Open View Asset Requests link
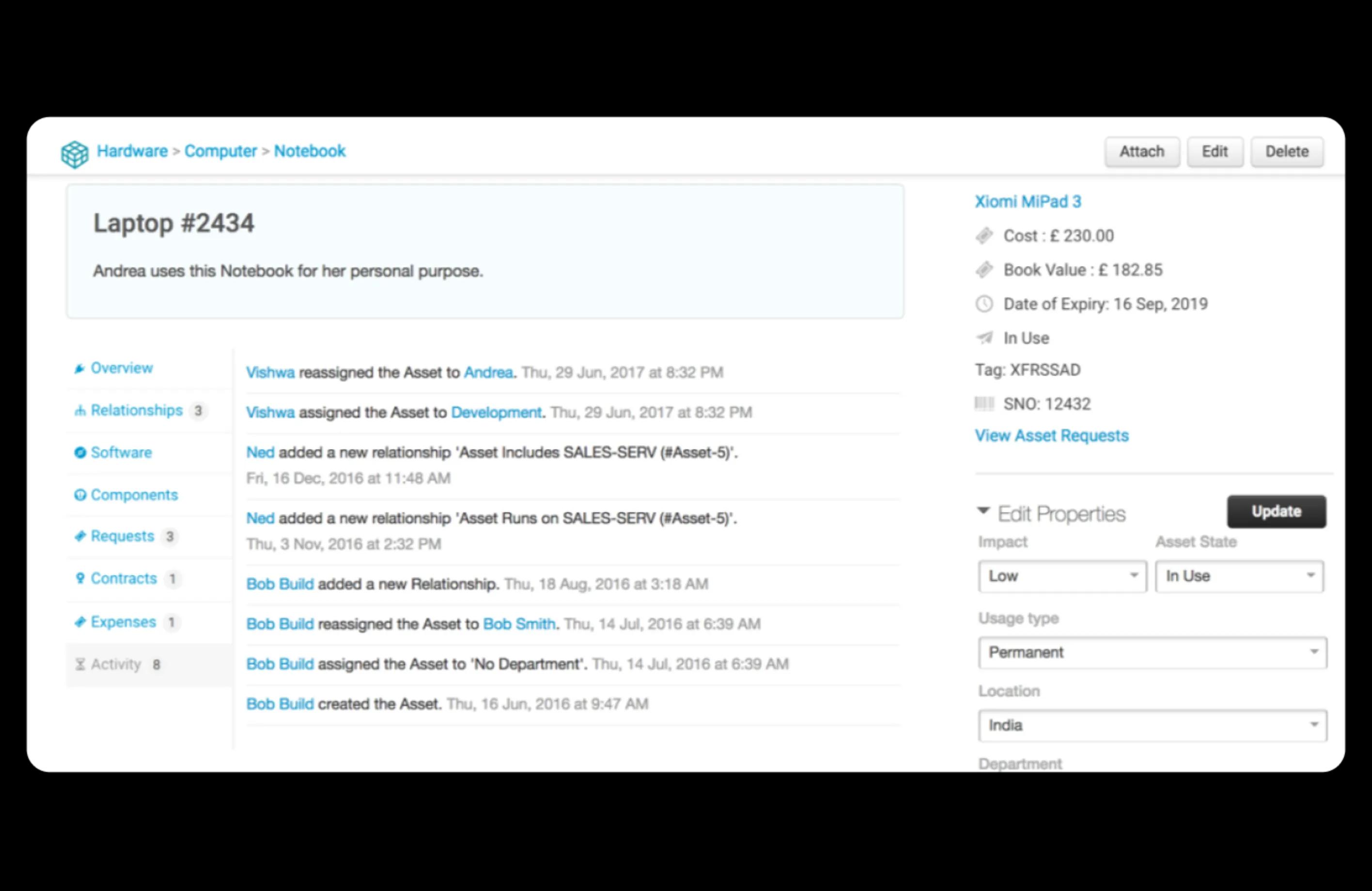 pyautogui.click(x=1051, y=435)
